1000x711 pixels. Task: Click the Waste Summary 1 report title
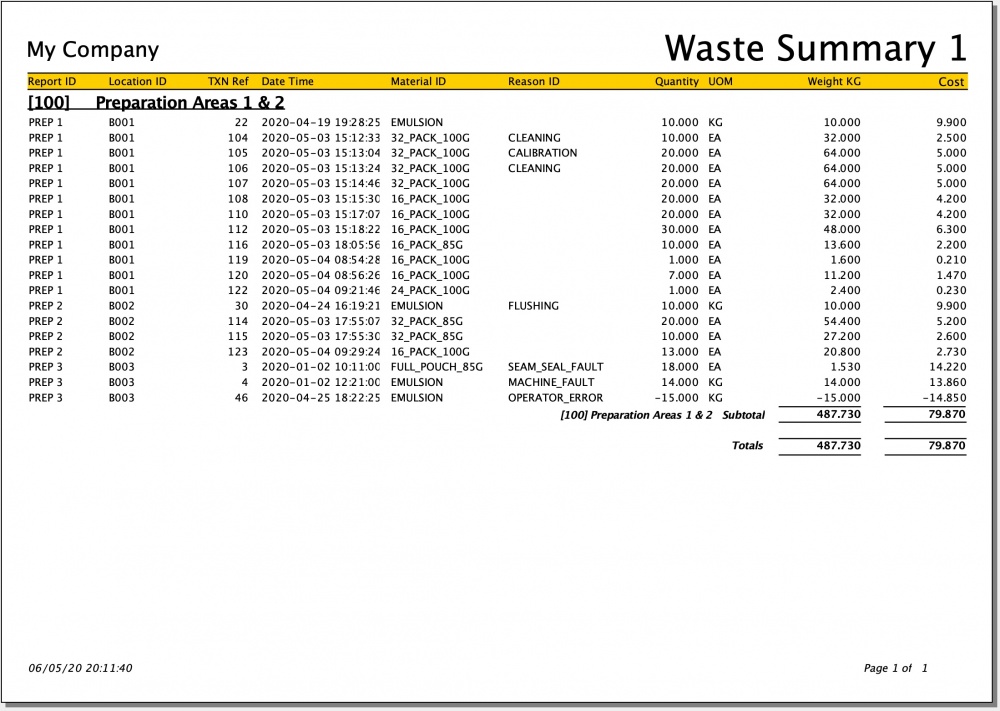815,48
